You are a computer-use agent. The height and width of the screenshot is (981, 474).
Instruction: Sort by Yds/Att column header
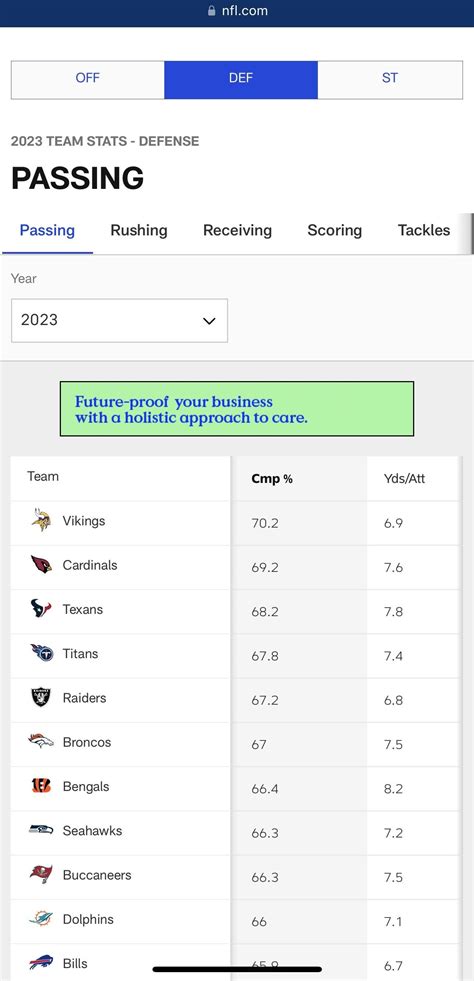click(x=405, y=479)
